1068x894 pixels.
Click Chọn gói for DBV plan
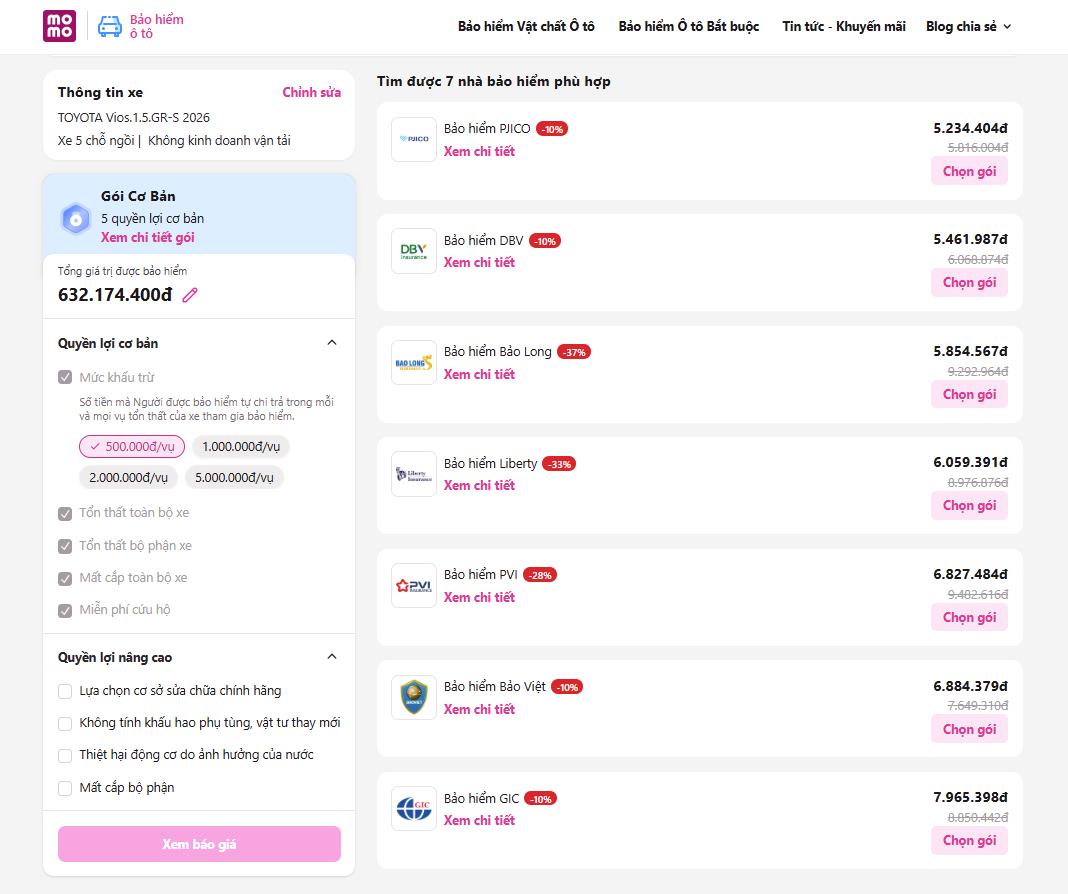(x=969, y=283)
